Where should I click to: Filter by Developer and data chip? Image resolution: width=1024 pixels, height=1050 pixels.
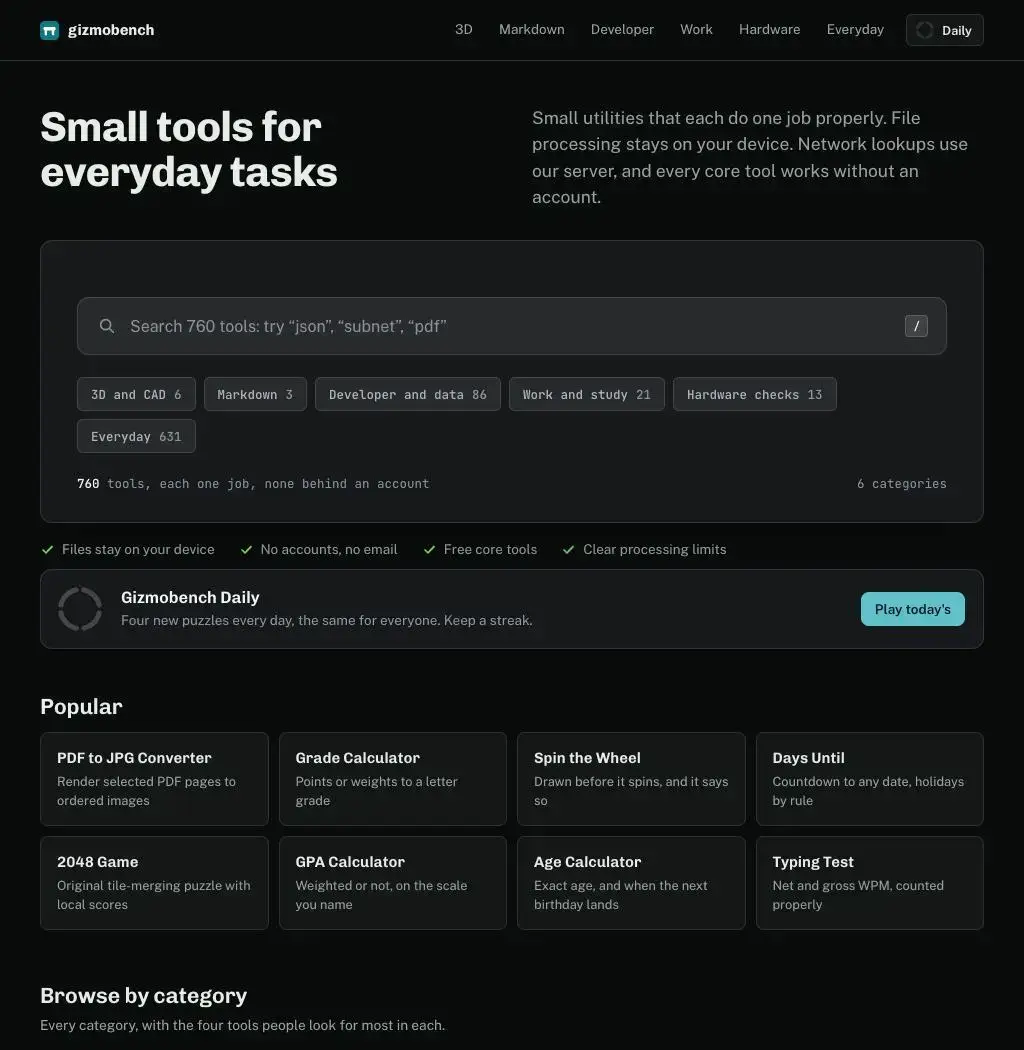(x=408, y=394)
